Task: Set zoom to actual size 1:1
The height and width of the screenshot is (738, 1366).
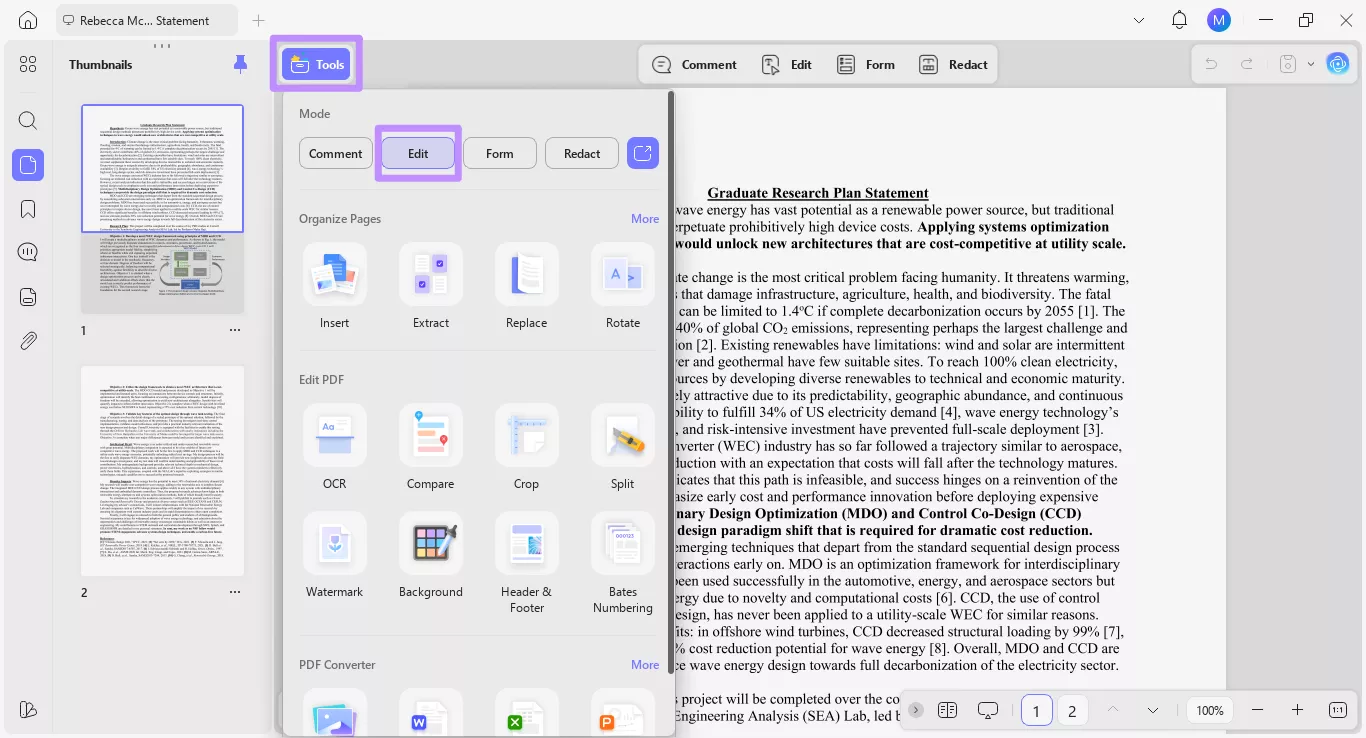Action: [1338, 710]
